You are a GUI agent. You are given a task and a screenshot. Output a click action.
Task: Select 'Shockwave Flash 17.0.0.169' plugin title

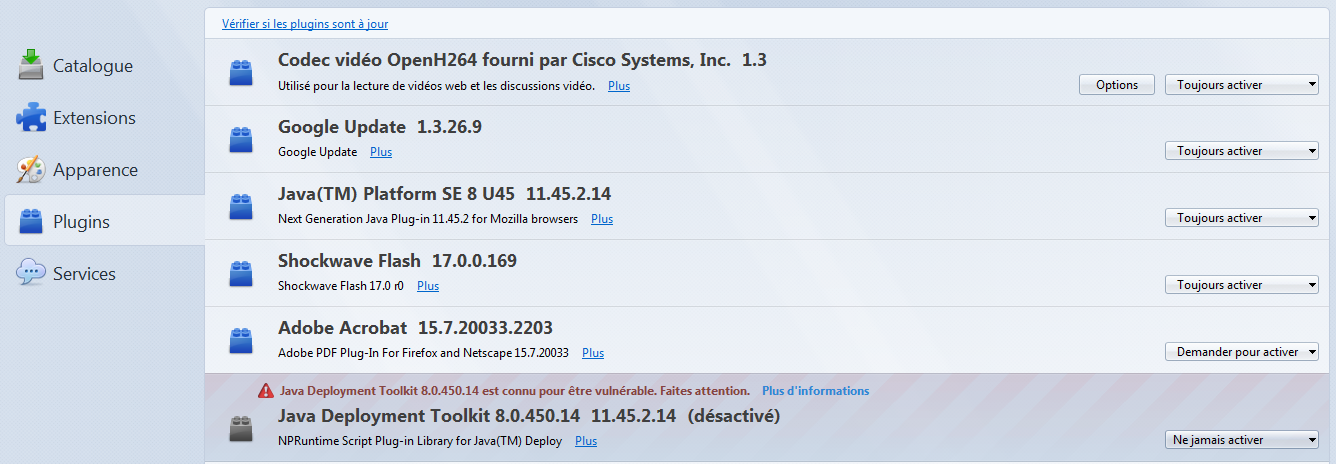[x=397, y=261]
